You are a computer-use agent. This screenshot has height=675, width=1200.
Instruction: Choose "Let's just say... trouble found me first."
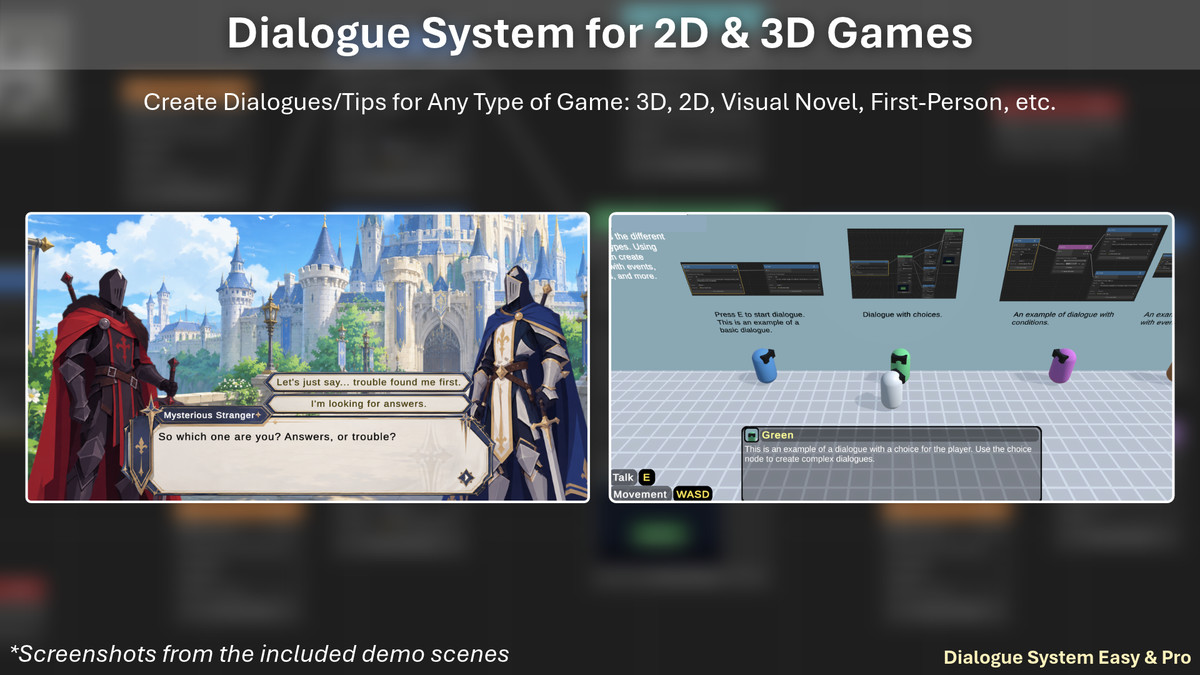click(x=368, y=383)
